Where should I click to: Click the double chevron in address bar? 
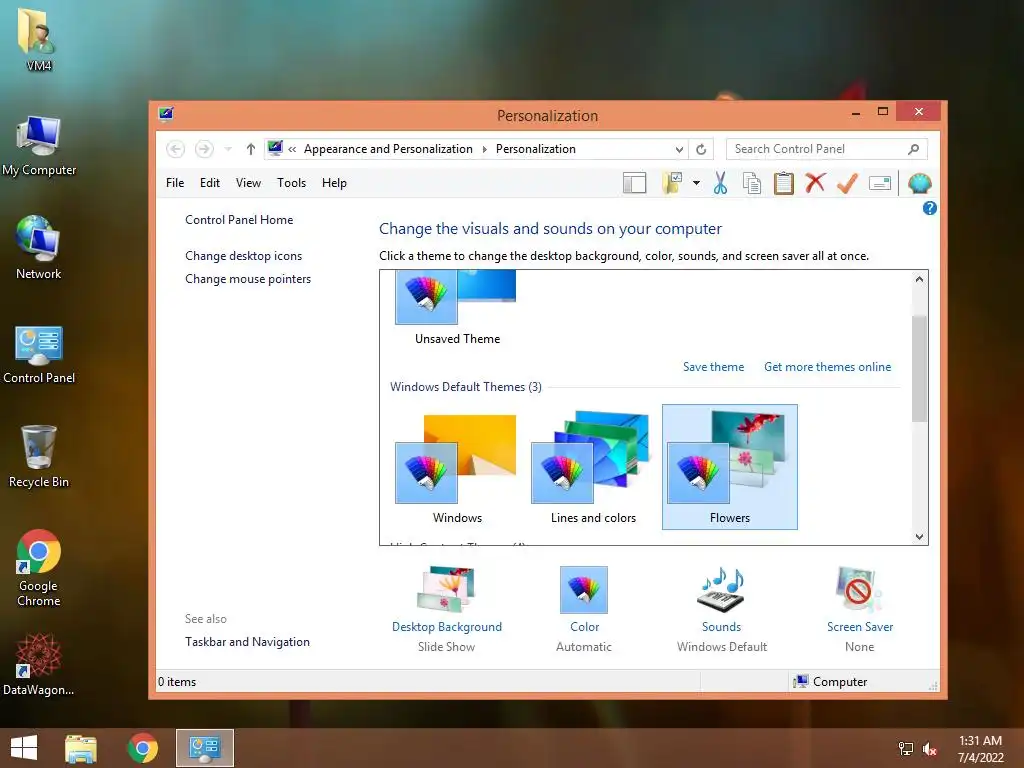coord(292,150)
